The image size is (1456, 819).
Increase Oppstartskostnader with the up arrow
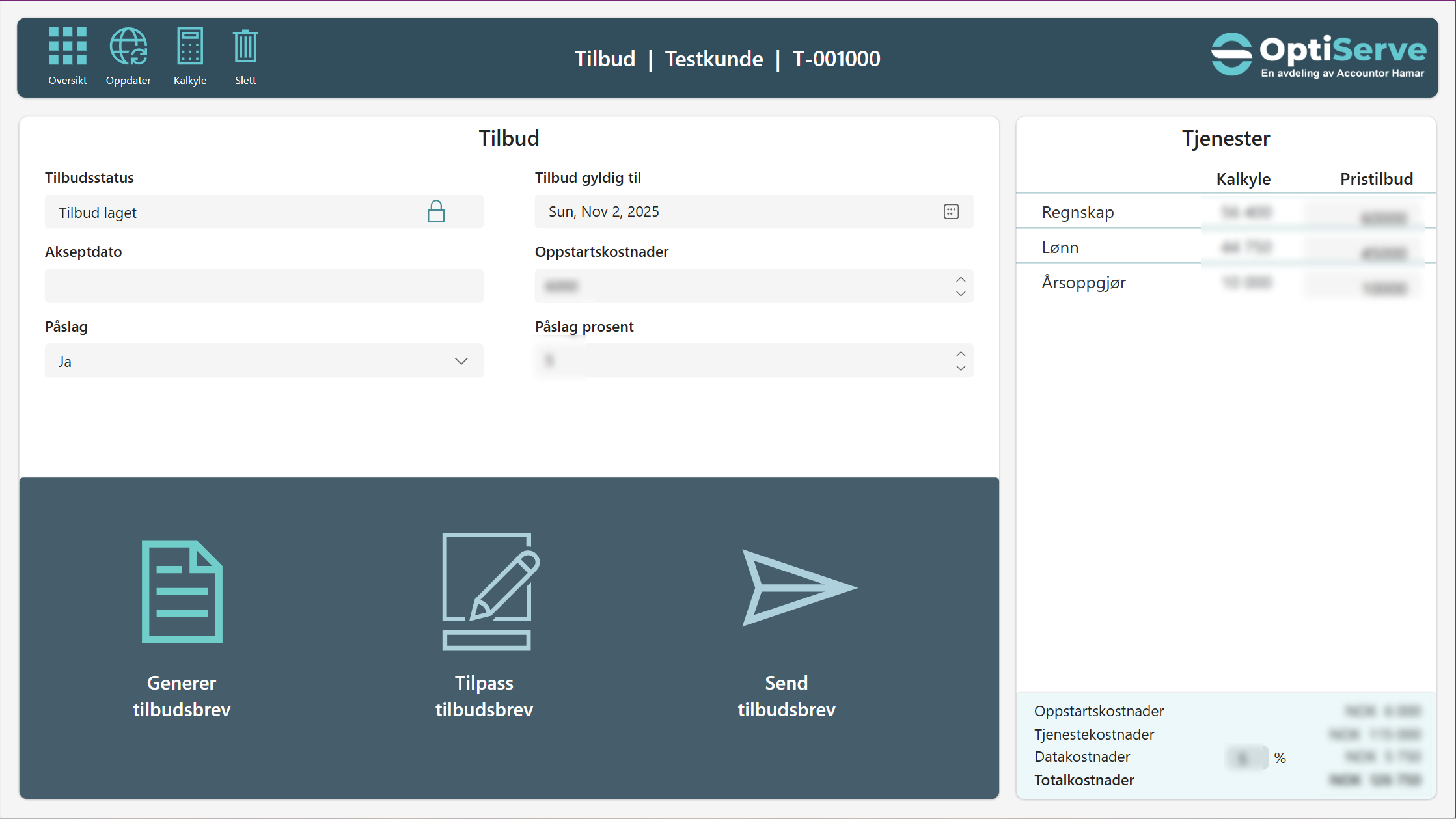(x=961, y=279)
